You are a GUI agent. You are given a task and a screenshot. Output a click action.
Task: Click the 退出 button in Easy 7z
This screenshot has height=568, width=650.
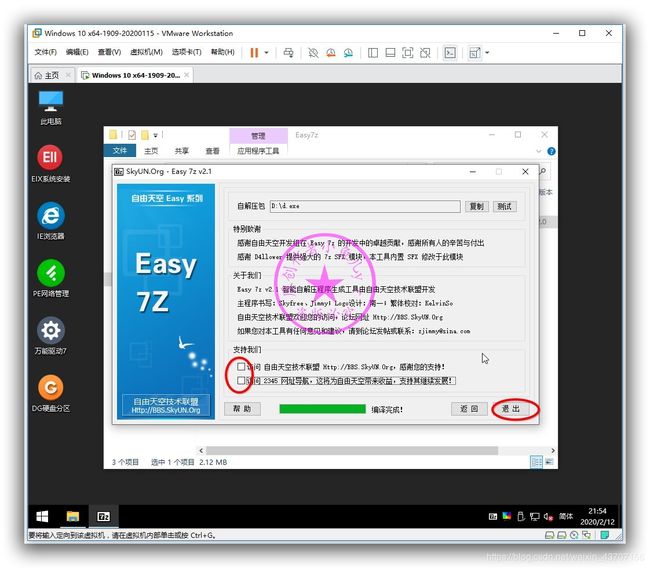click(x=511, y=409)
